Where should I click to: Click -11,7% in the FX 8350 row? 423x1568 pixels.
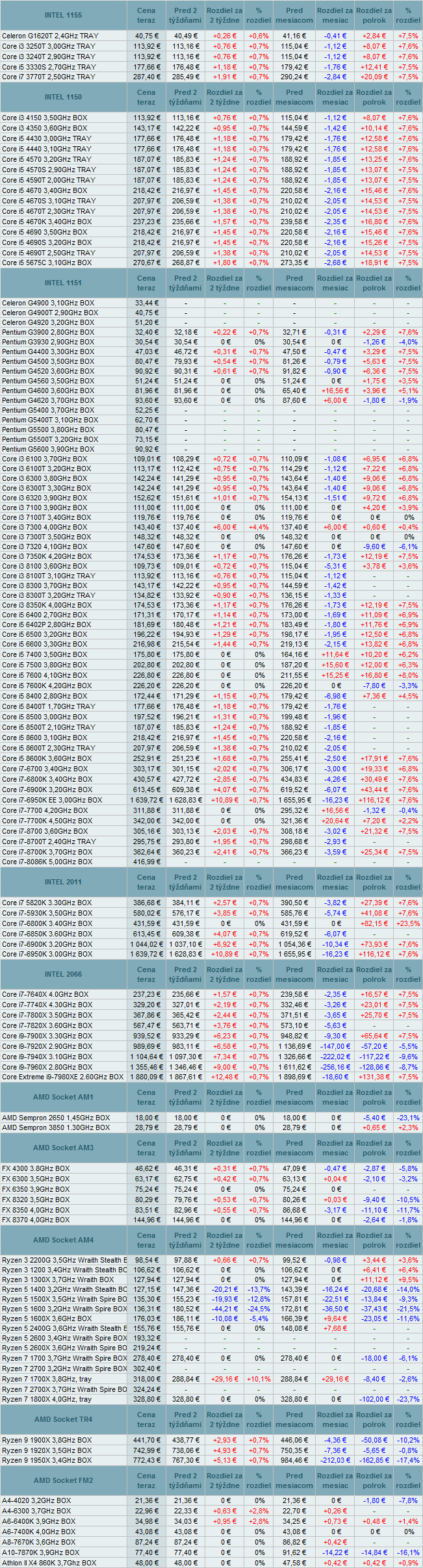click(408, 1210)
